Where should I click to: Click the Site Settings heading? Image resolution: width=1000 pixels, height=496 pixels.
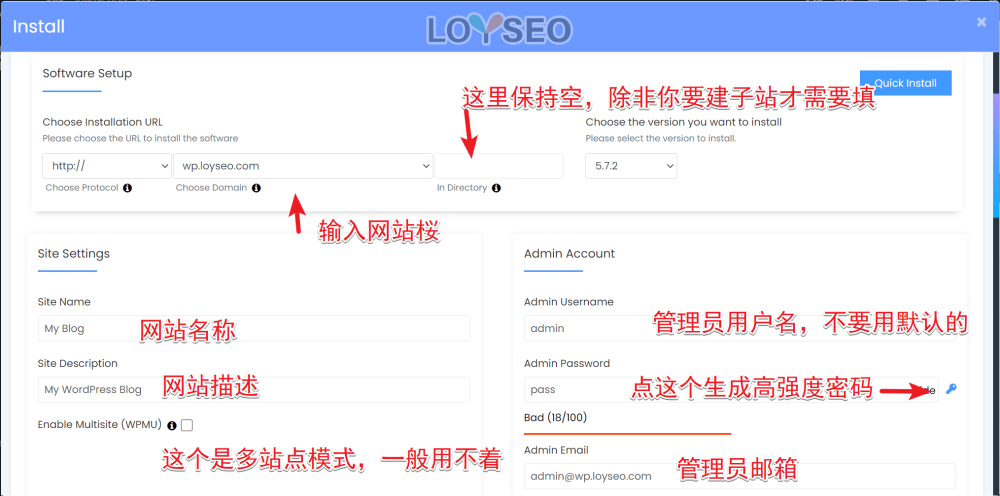point(74,254)
